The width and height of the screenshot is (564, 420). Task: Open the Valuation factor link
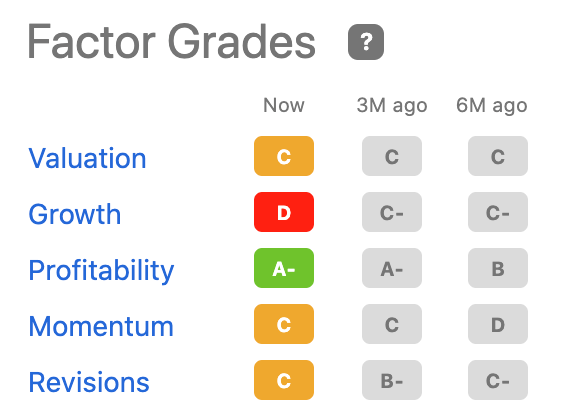tap(87, 158)
